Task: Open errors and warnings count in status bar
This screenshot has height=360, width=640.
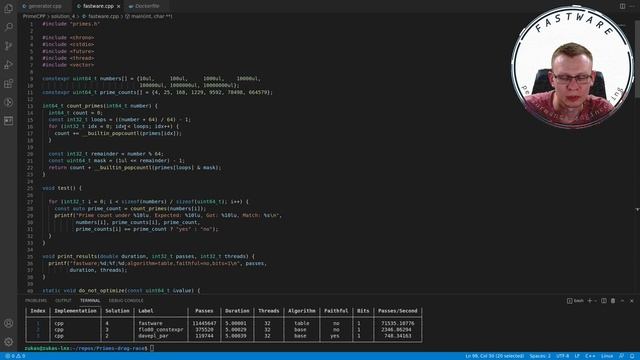Action: (16, 356)
